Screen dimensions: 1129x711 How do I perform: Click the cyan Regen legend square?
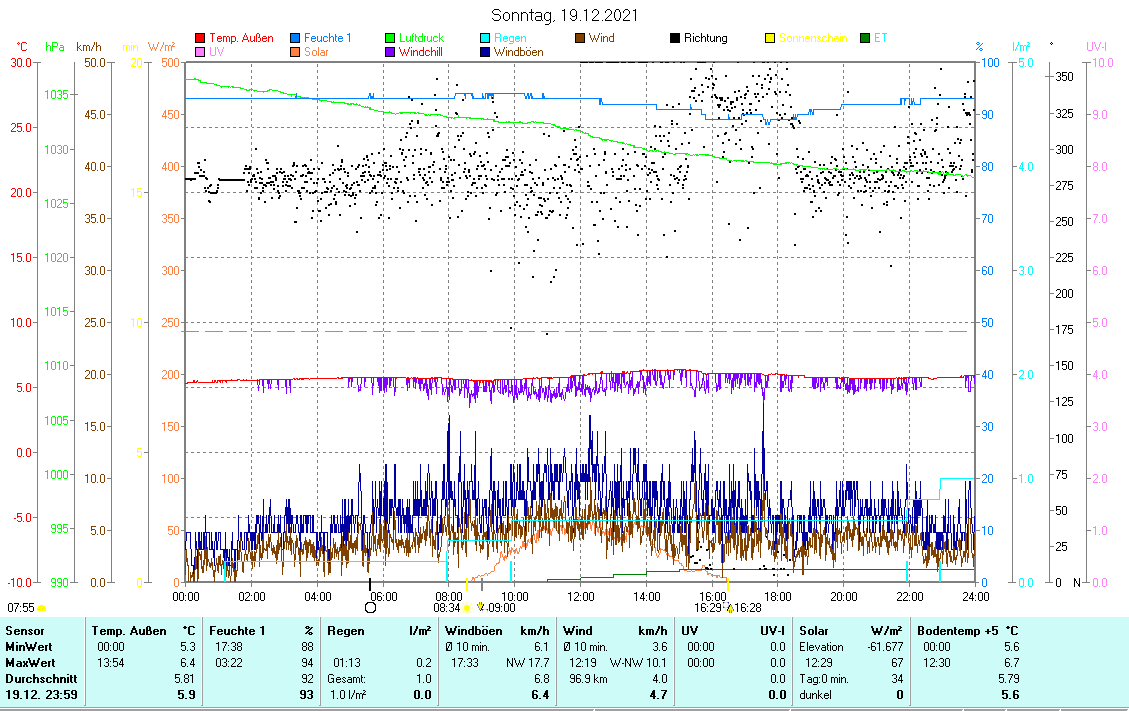coord(485,39)
